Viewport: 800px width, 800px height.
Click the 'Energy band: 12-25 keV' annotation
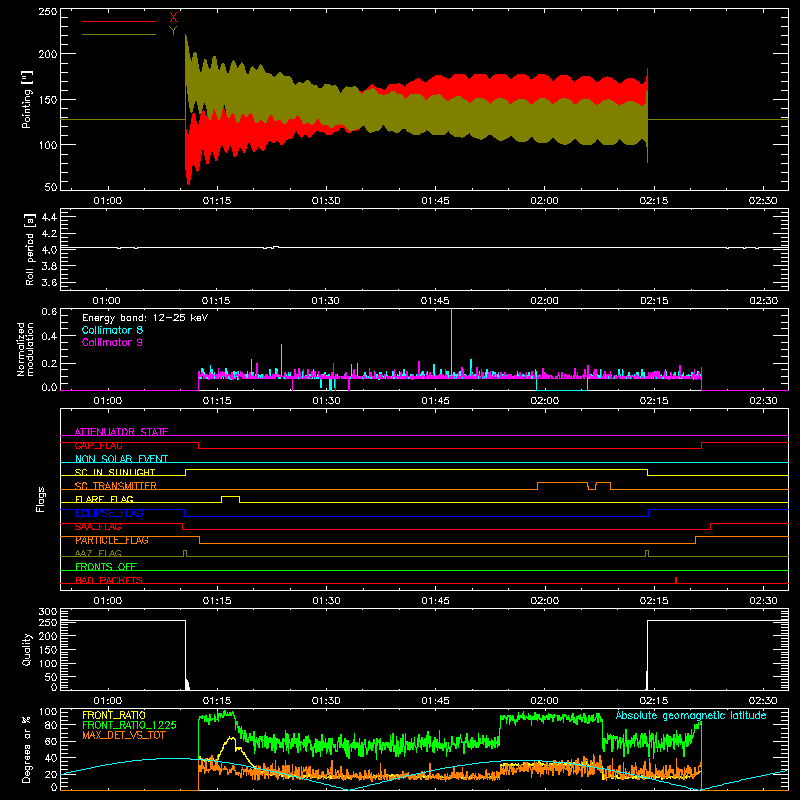145,318
